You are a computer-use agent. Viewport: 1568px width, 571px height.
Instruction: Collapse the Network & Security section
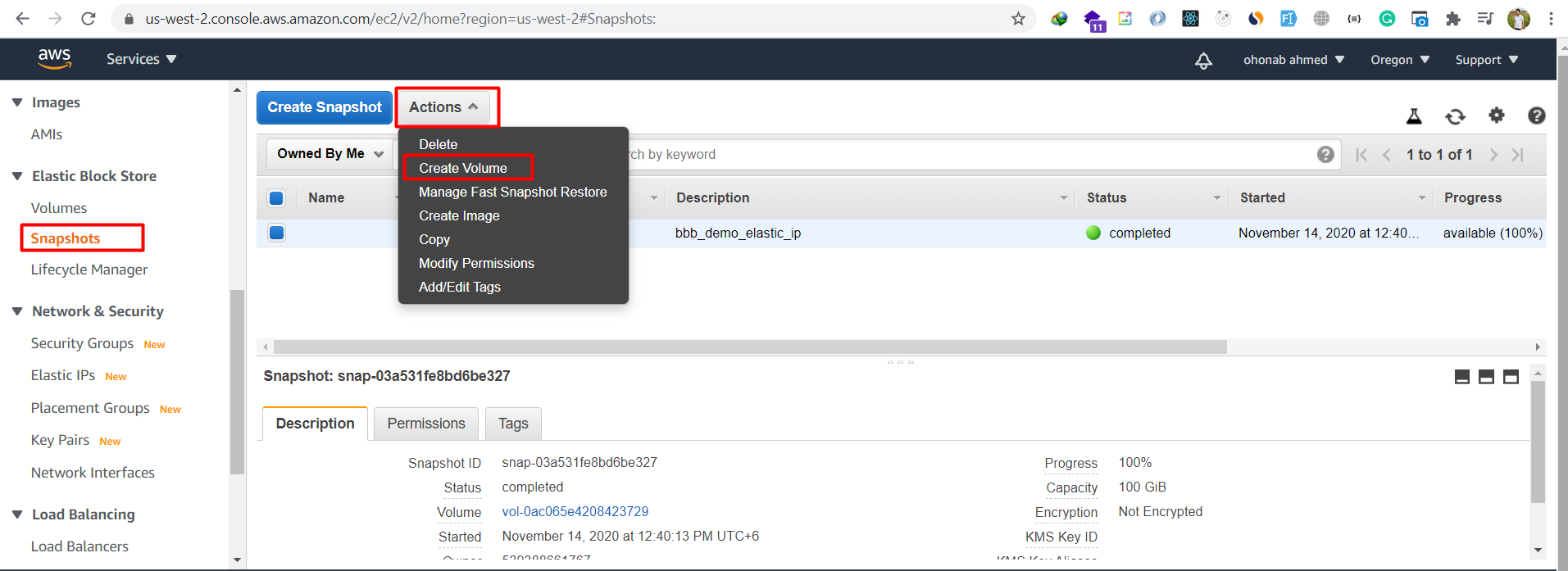coord(17,311)
